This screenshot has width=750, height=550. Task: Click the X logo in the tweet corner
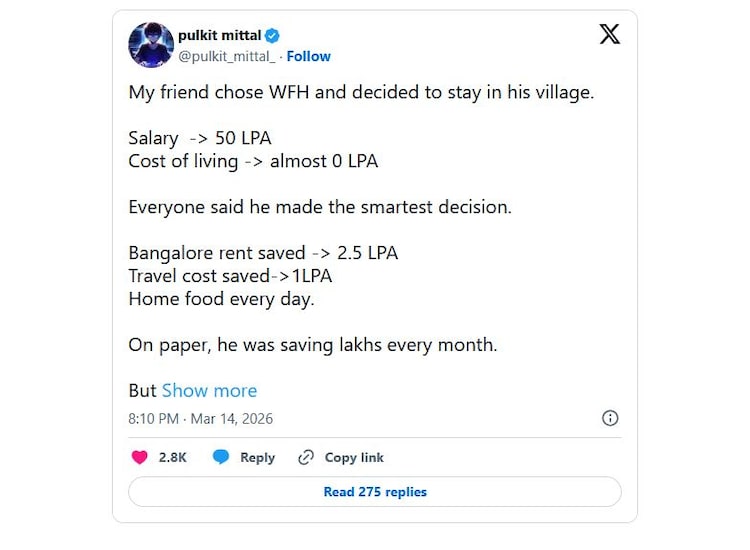click(x=609, y=34)
